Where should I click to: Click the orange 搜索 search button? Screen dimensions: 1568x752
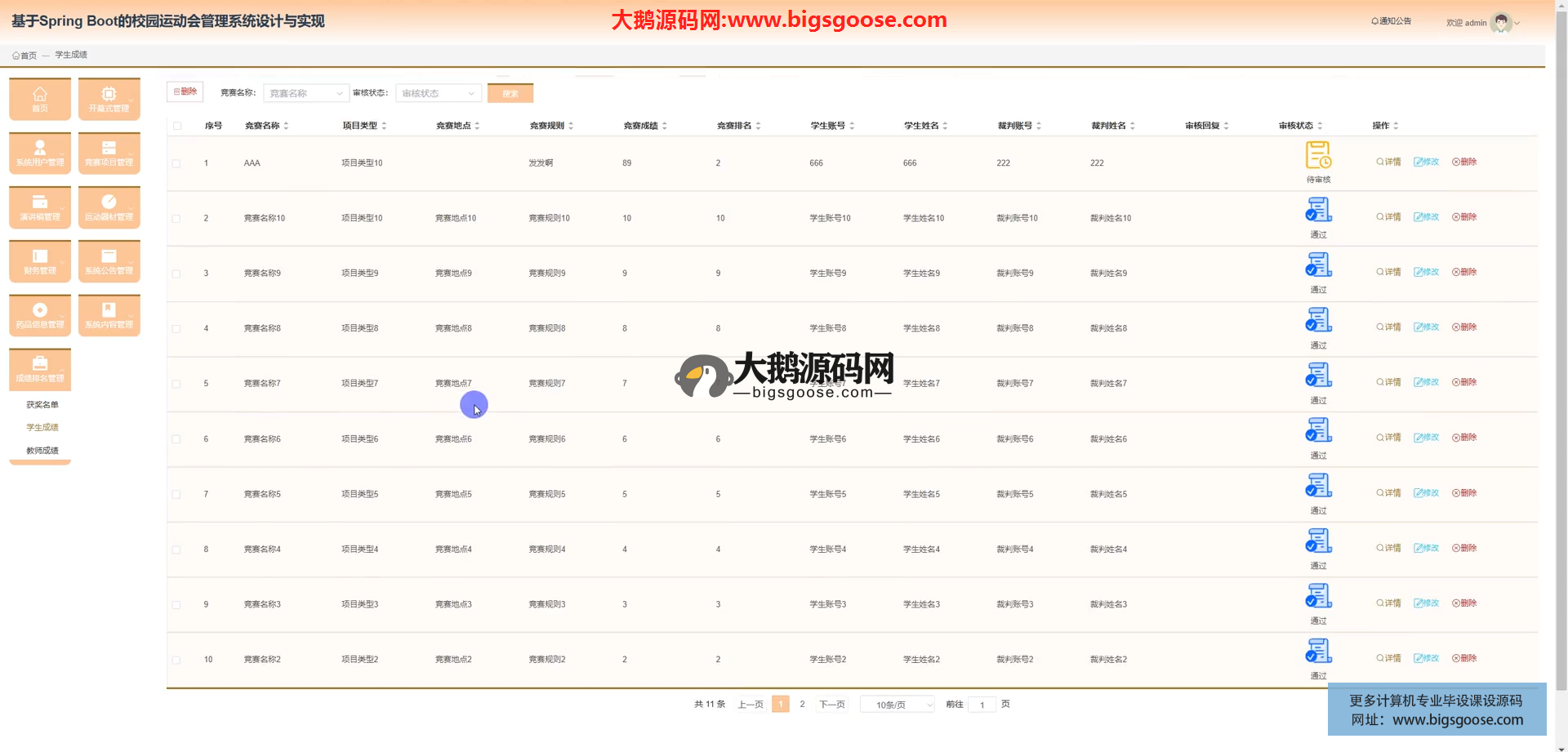[x=510, y=93]
